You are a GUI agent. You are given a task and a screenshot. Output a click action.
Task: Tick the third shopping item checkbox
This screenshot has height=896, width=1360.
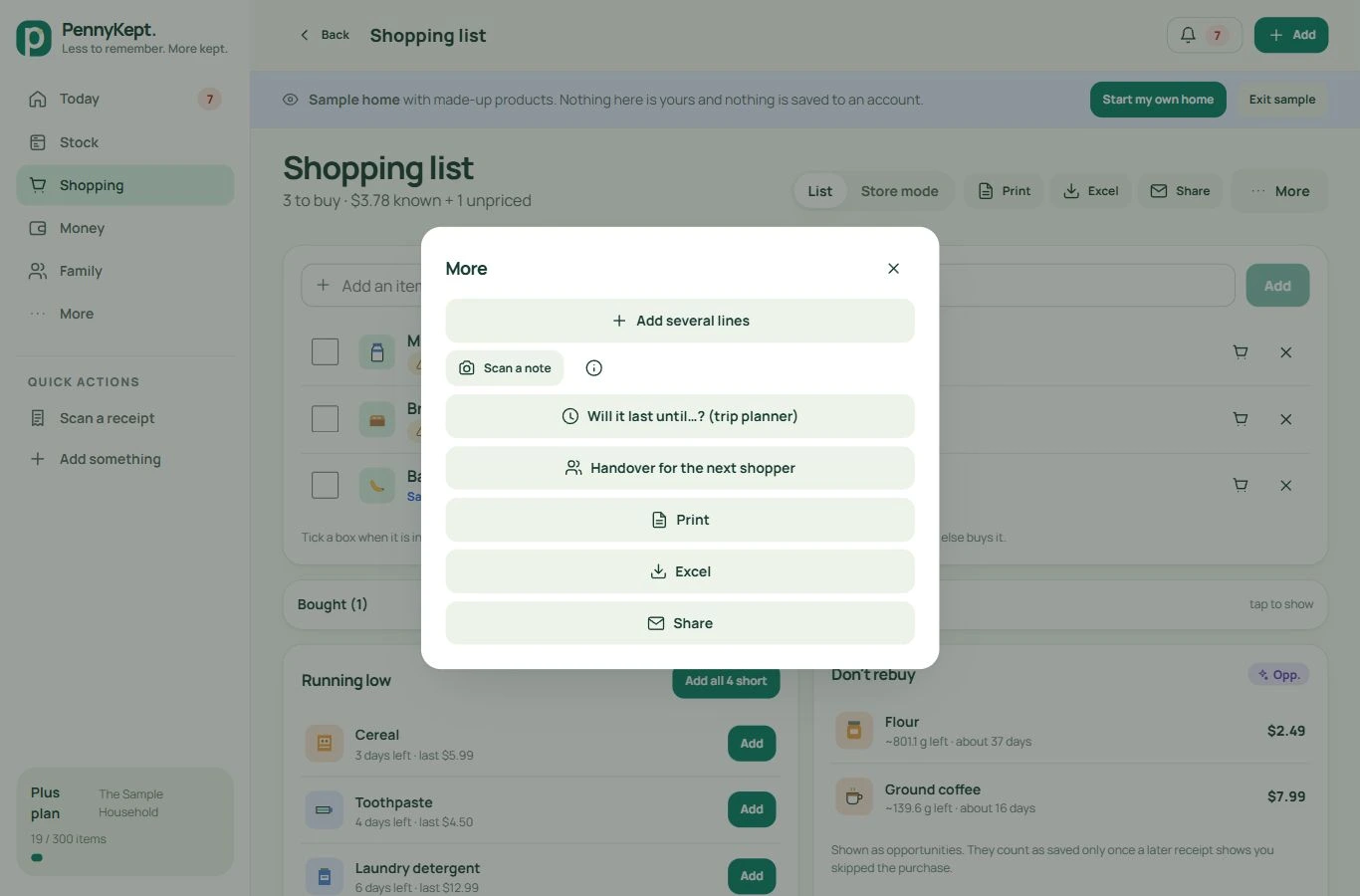[325, 485]
